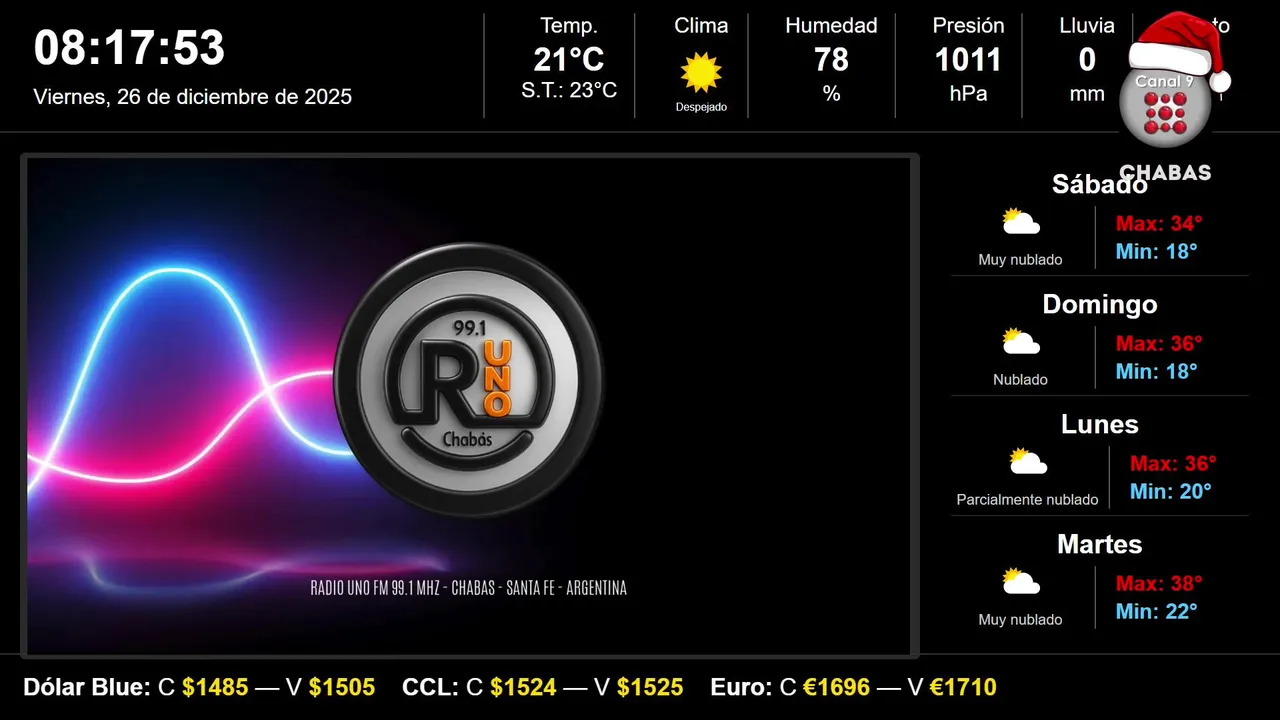The width and height of the screenshot is (1280, 720).
Task: Click the Euro label in ticker
Action: point(741,687)
